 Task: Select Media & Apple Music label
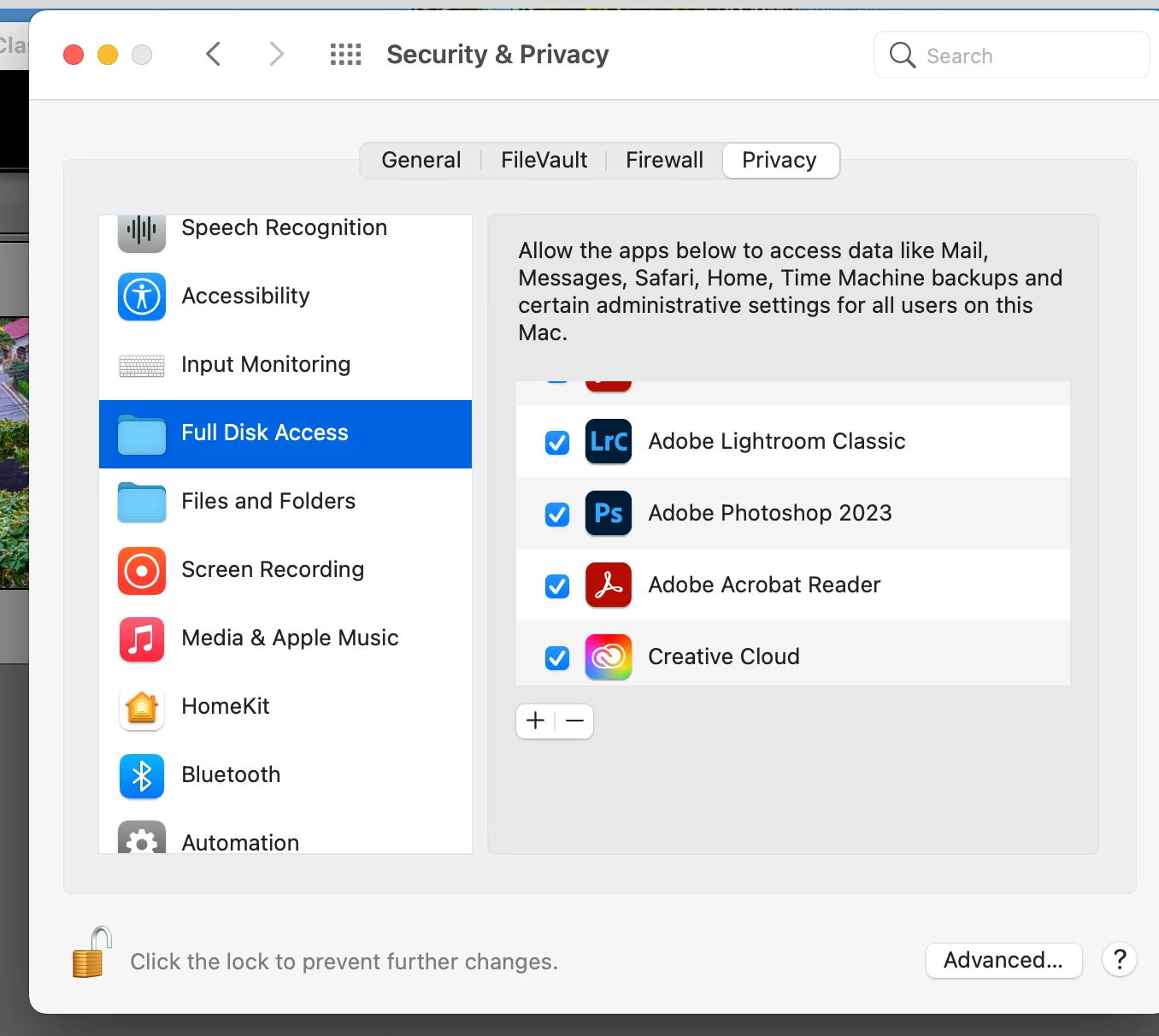[x=291, y=638]
